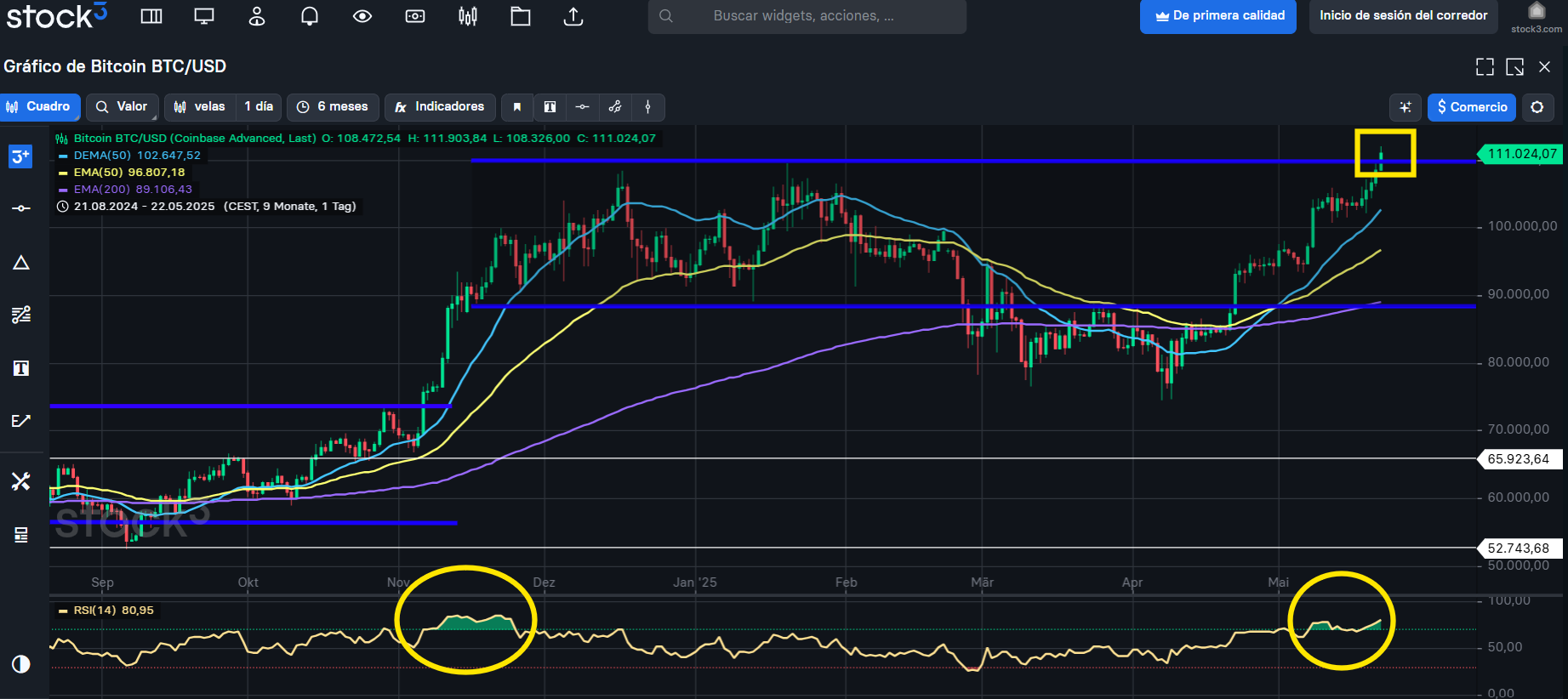
Task: Click Inicio de sesión del corredor
Action: [1403, 16]
